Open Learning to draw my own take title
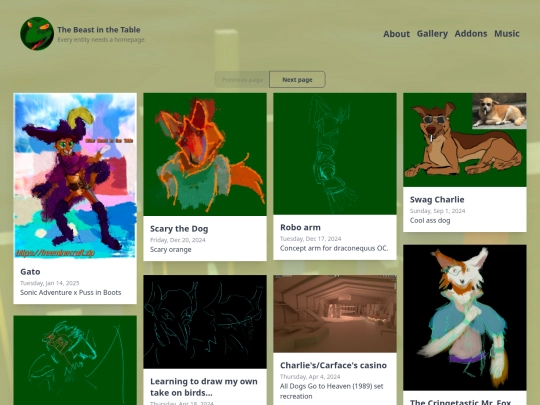Screen dimensions: 540x405 click(x=204, y=387)
